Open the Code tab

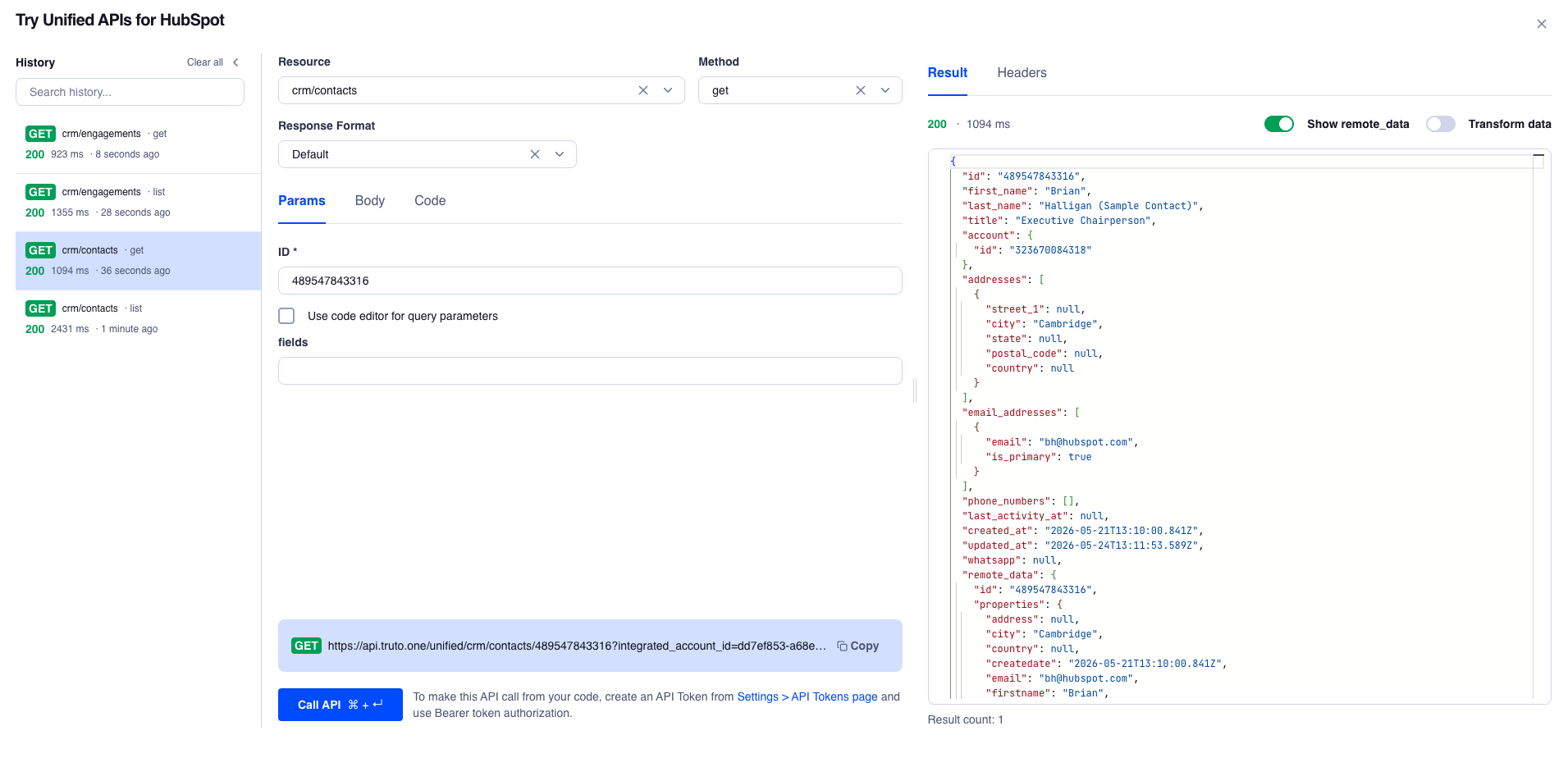(430, 201)
